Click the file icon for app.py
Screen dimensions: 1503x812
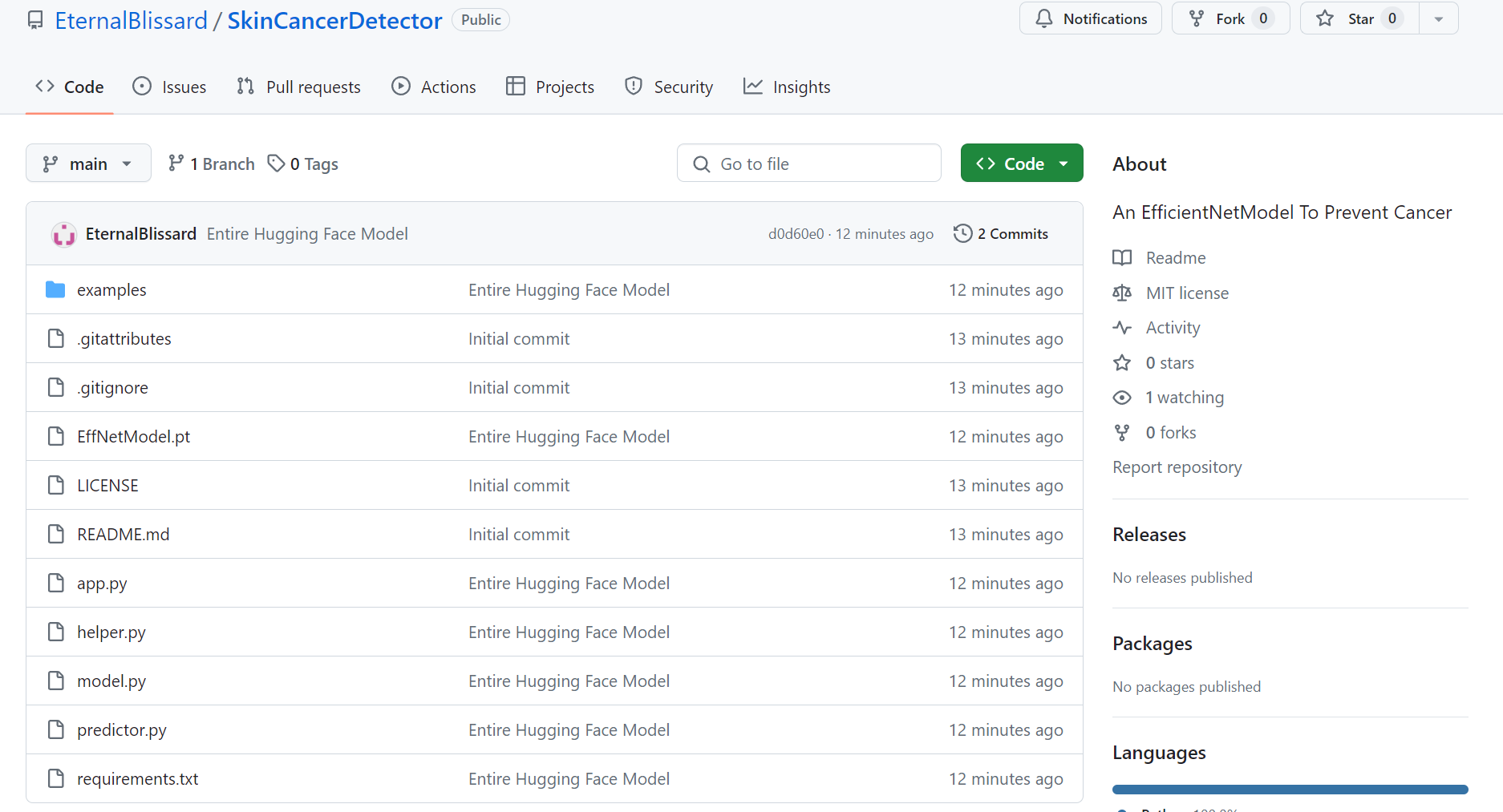coord(55,583)
